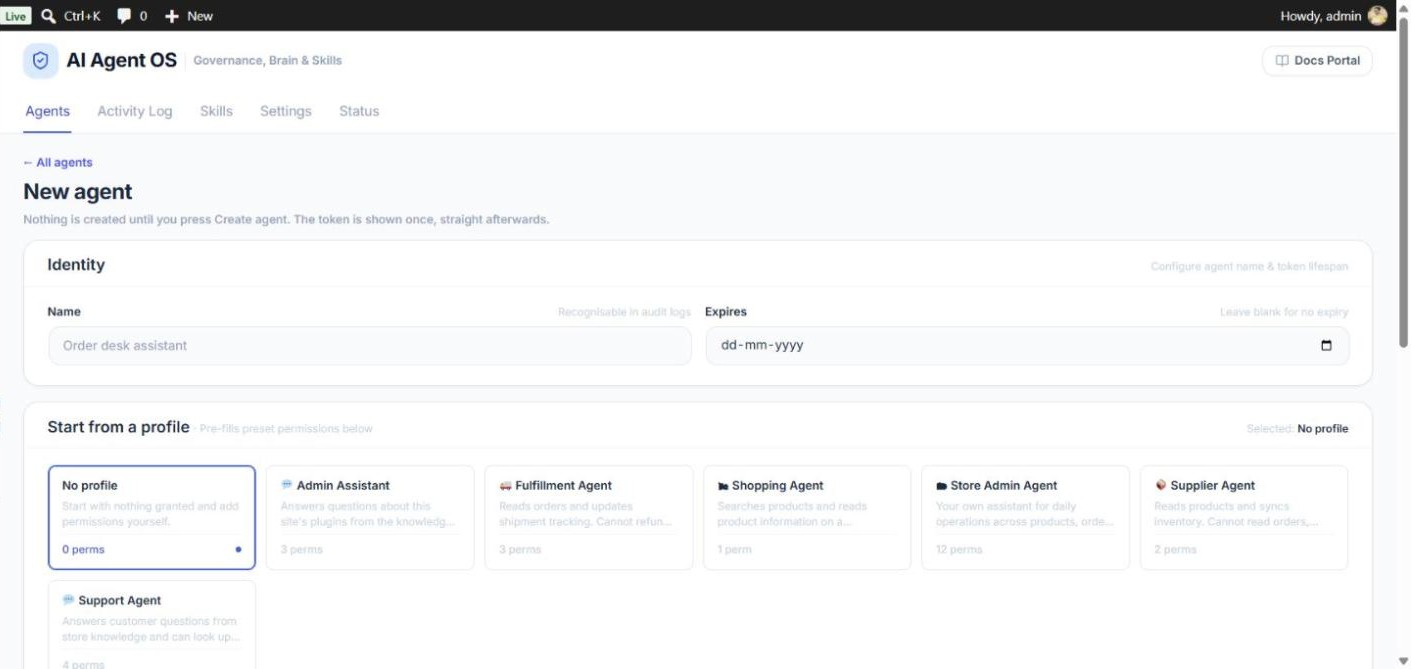Click the page scrollbar up arrow

(1403, 7)
